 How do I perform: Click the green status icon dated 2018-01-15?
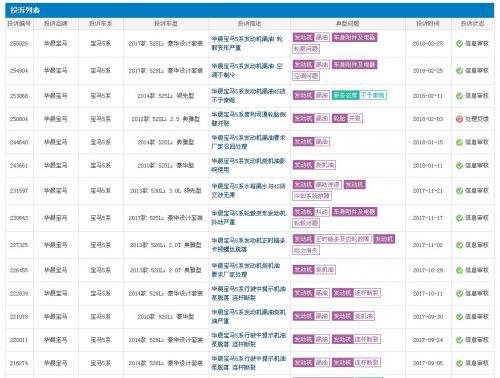click(x=459, y=142)
